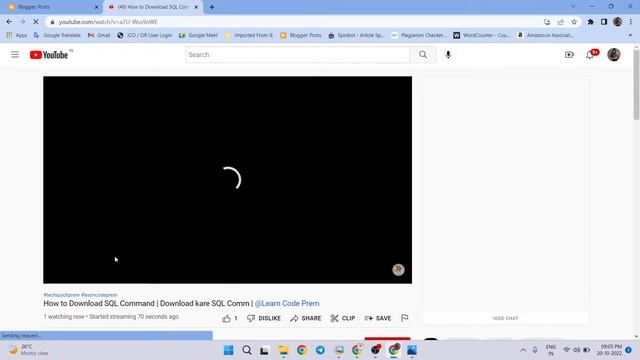Open the Google Translate bookmark

tap(57, 36)
